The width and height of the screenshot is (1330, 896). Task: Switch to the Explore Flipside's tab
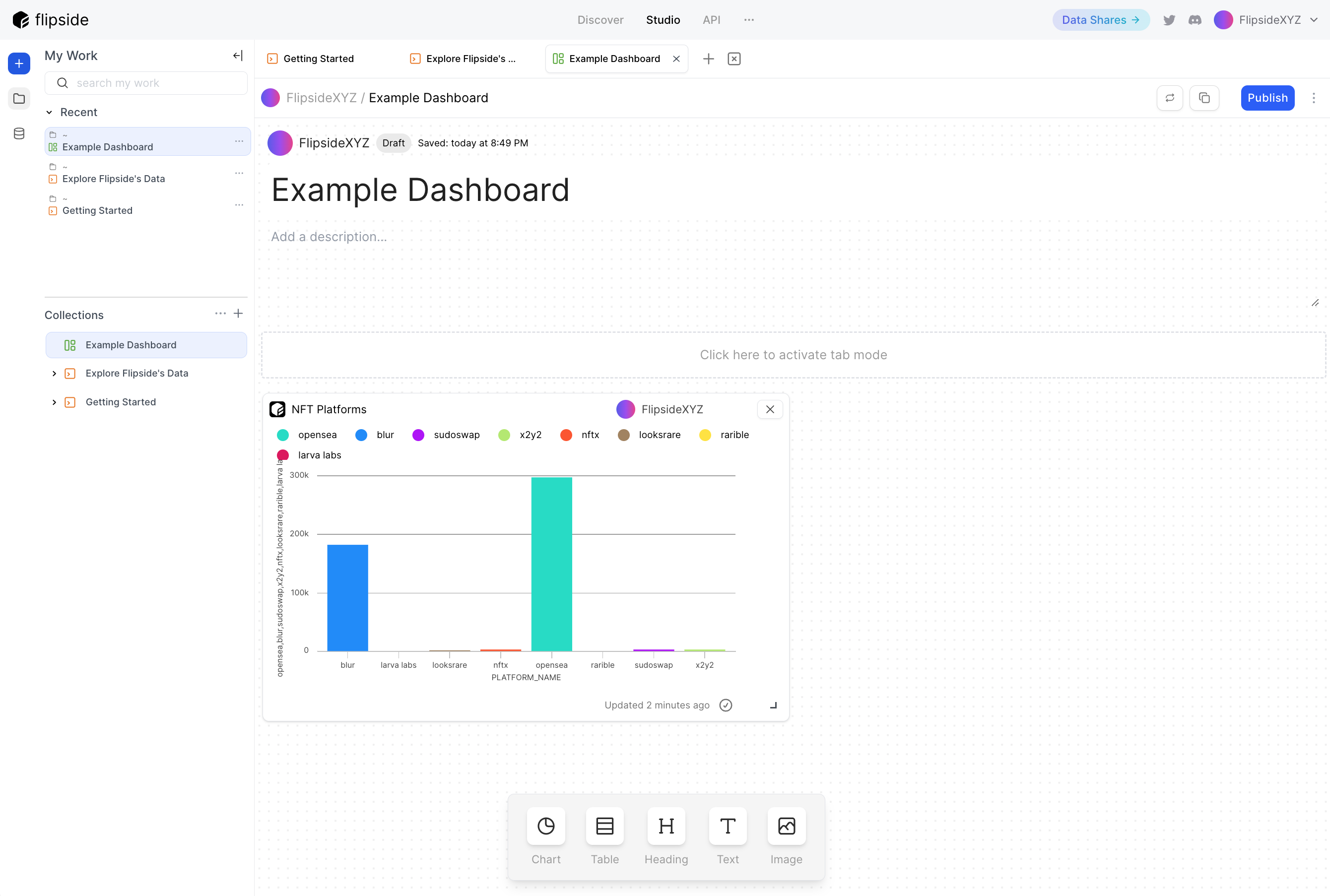click(x=464, y=59)
